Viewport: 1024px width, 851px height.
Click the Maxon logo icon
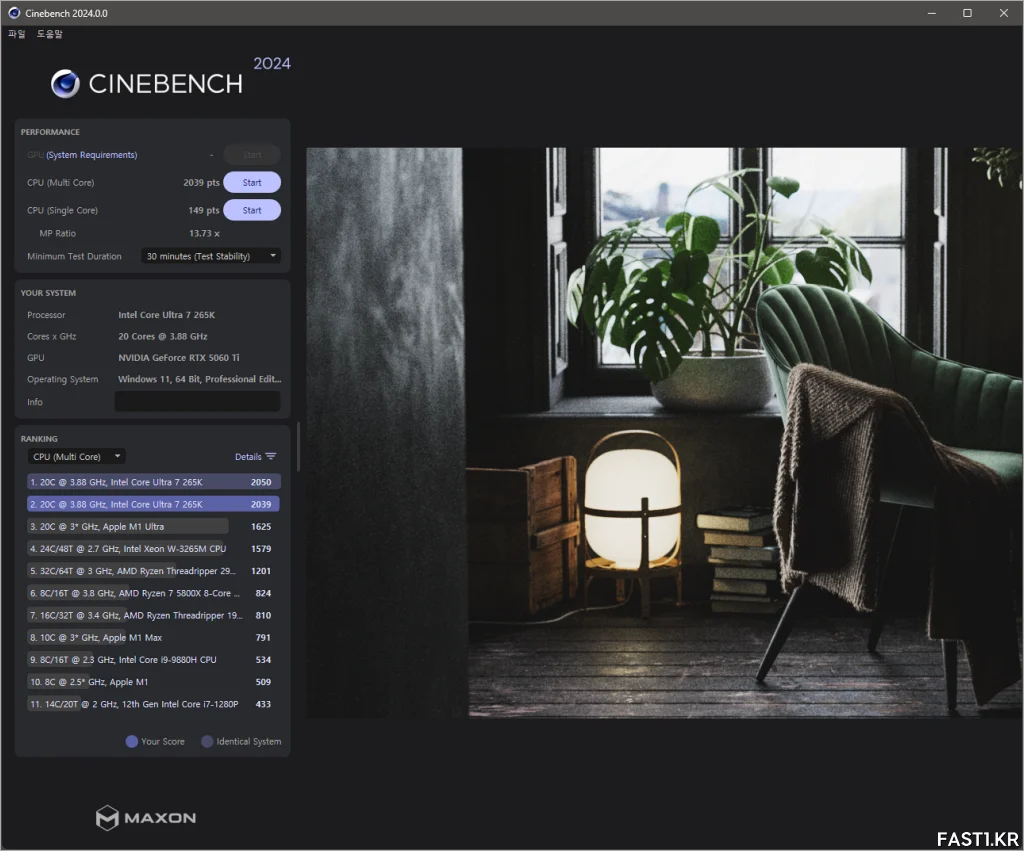click(107, 818)
